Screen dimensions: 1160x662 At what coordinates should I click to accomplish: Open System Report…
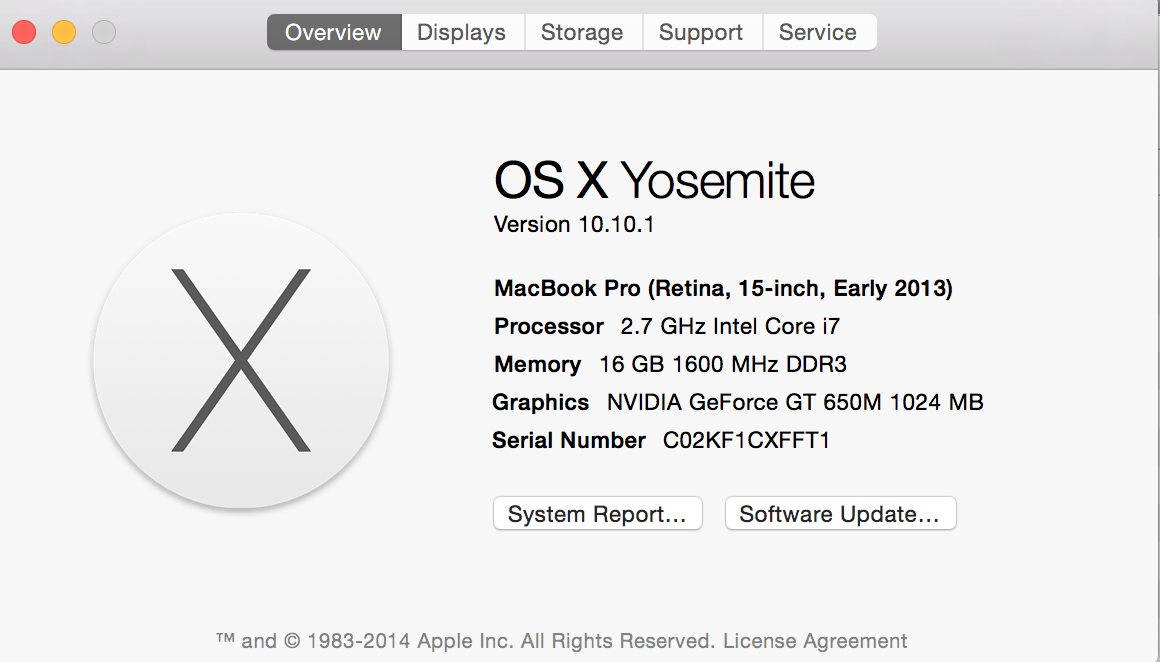(598, 513)
